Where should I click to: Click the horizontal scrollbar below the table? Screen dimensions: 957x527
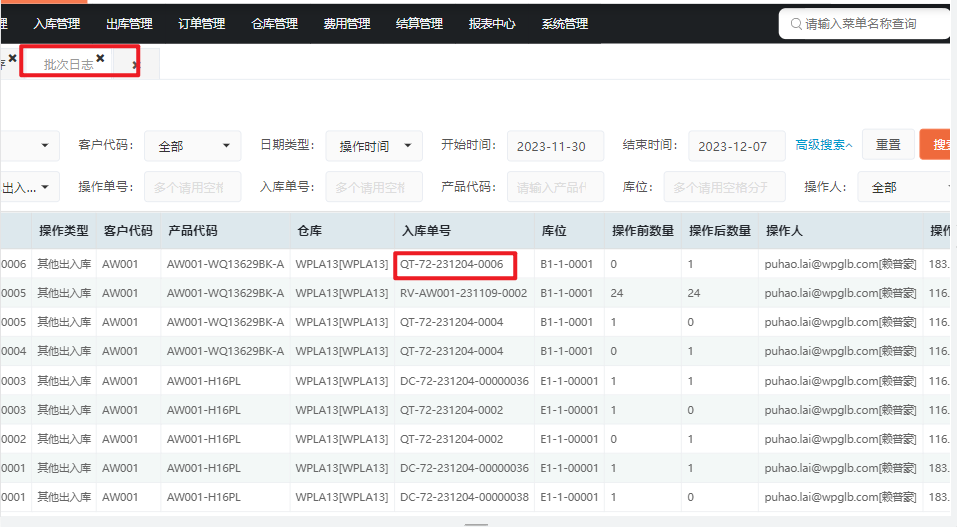[476, 523]
